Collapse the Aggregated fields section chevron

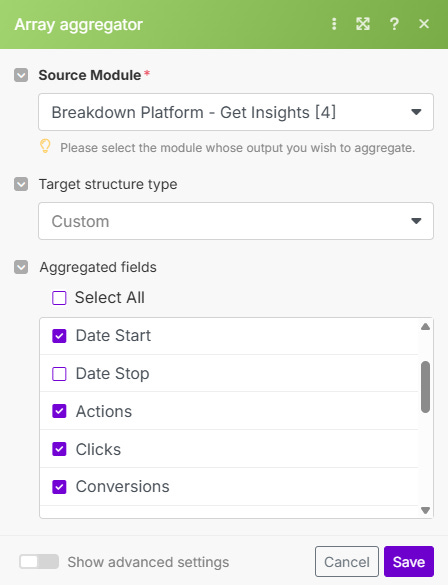click(21, 267)
